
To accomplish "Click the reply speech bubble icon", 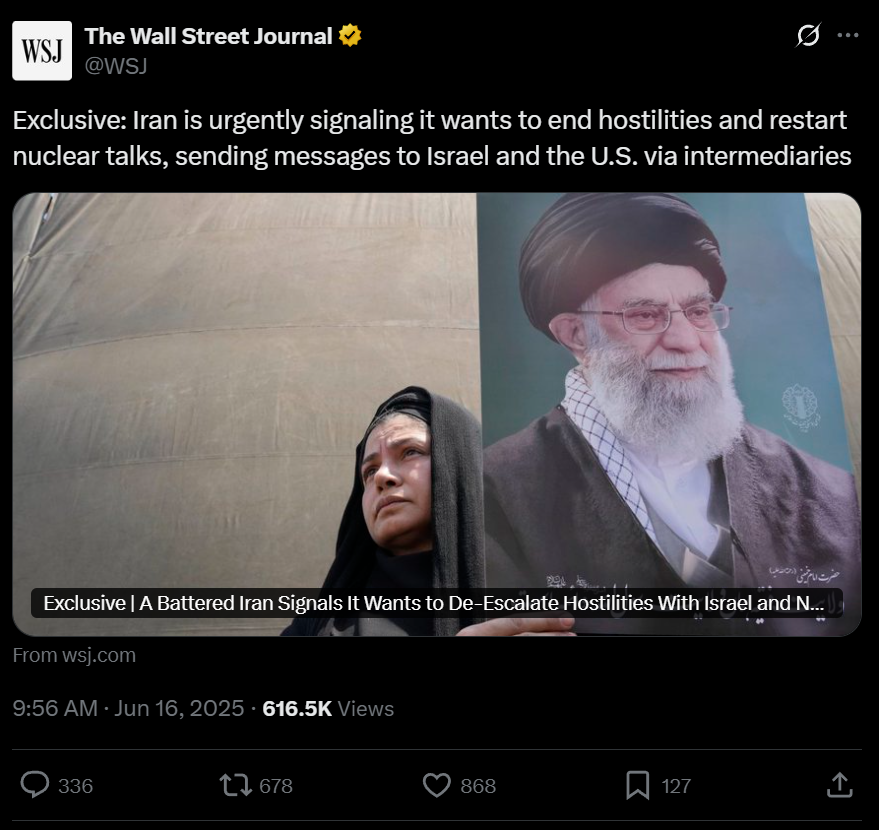I will [35, 785].
